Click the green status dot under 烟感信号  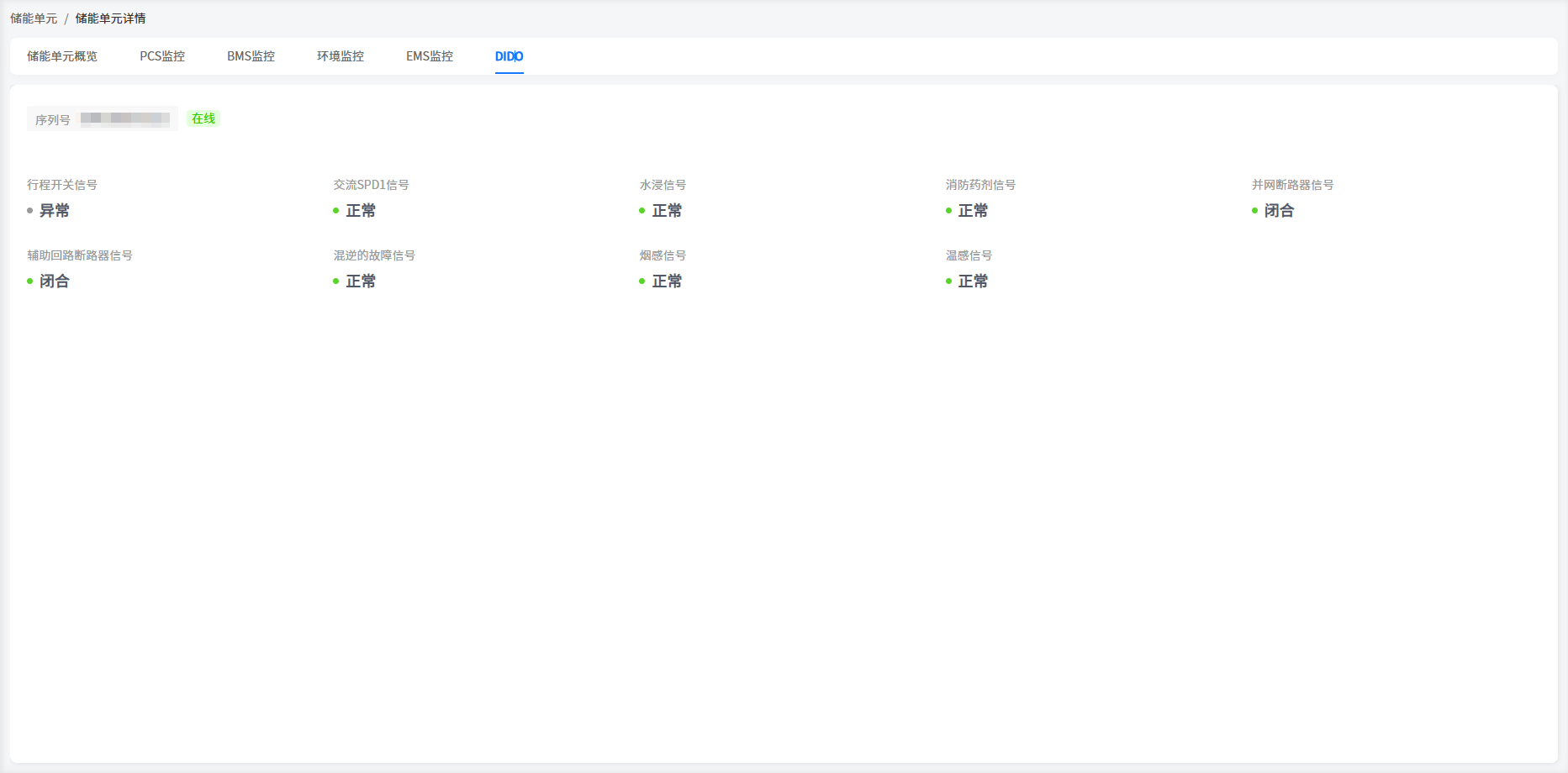pos(642,281)
